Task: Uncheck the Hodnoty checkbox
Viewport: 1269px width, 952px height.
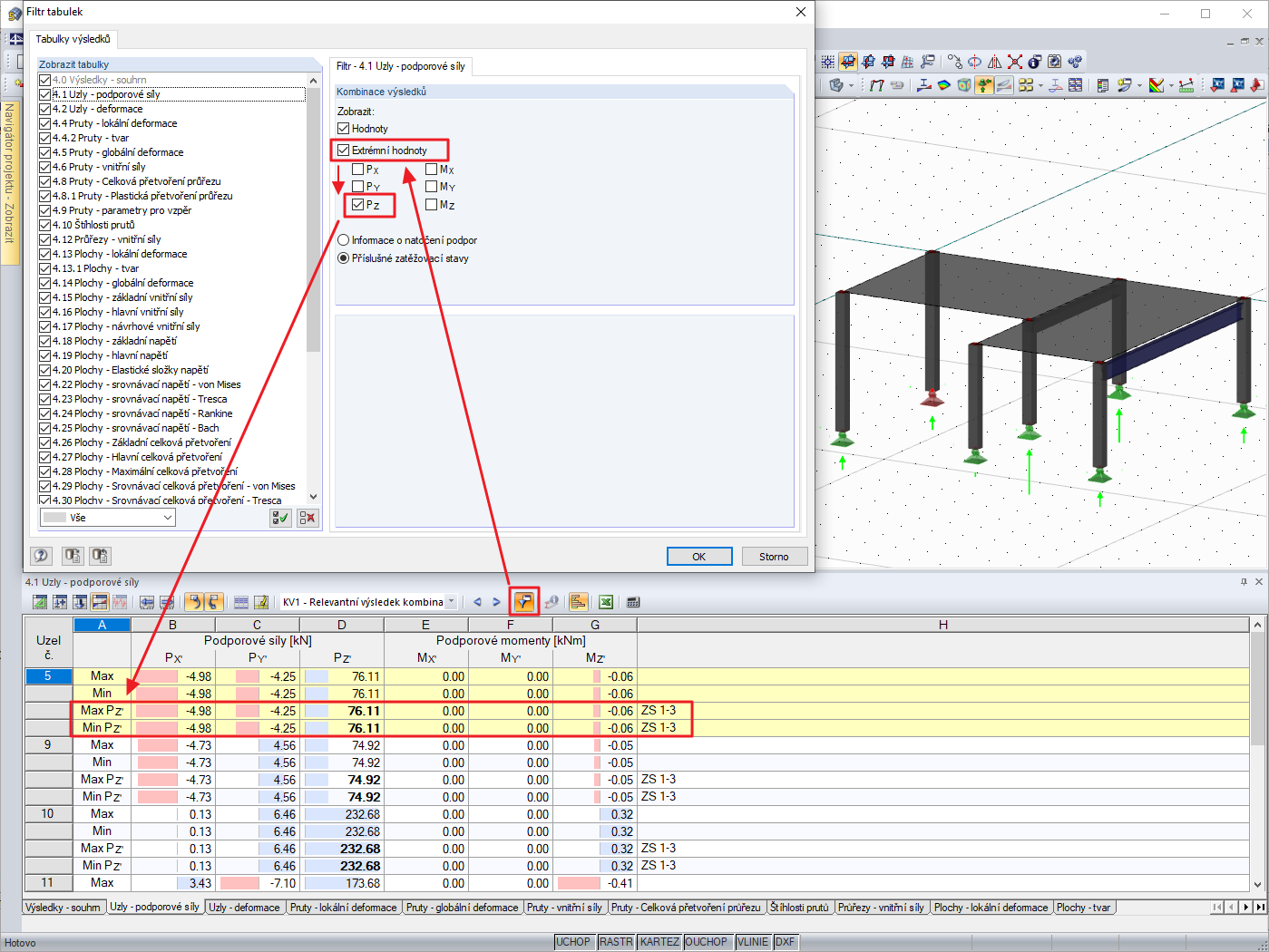Action: click(x=343, y=129)
